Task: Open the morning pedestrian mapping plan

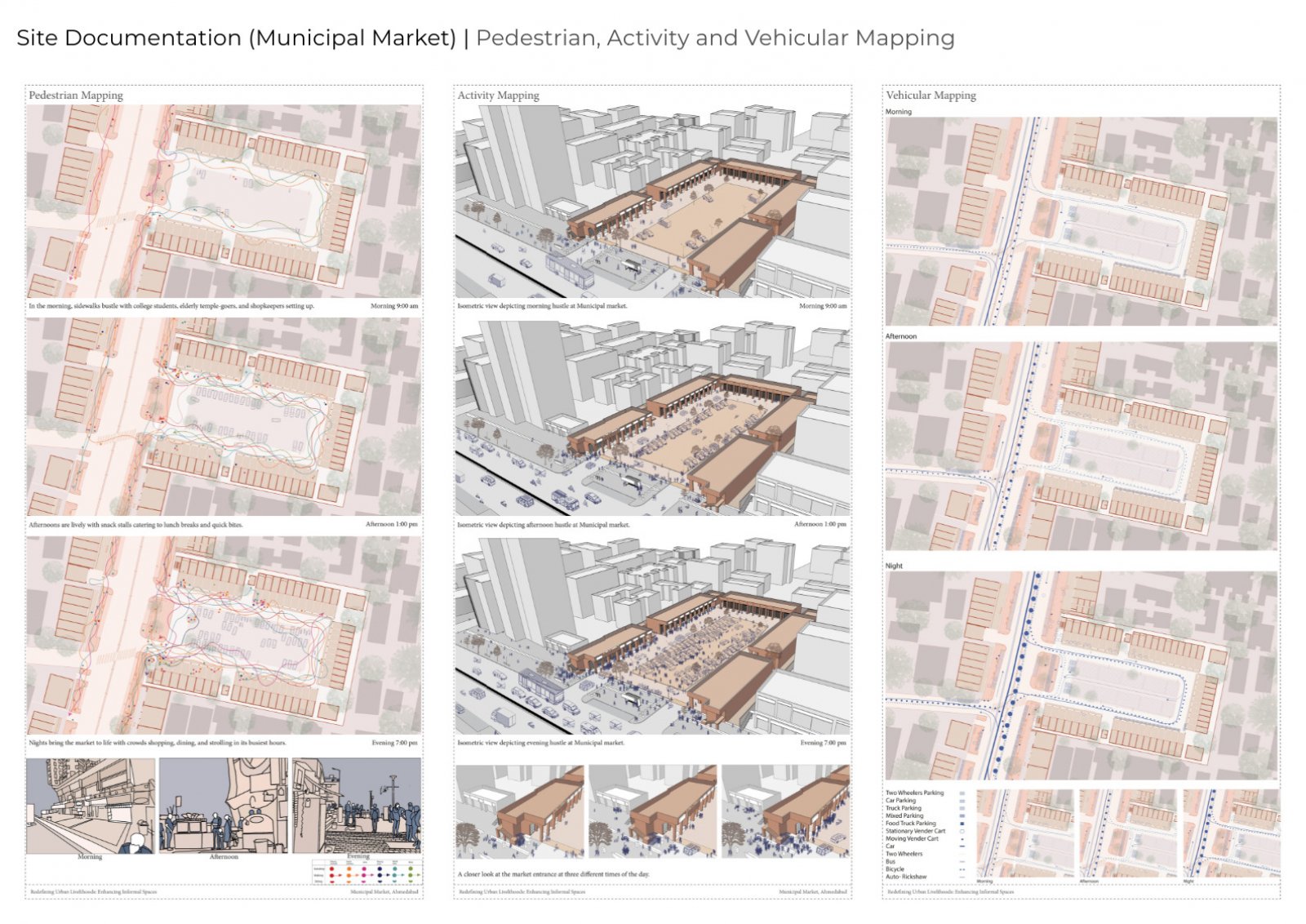Action: (224, 201)
